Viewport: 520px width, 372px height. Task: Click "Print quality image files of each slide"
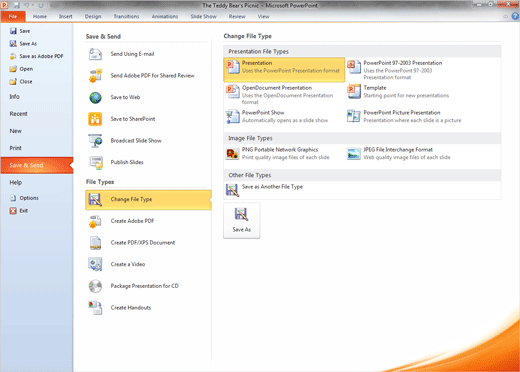286,157
